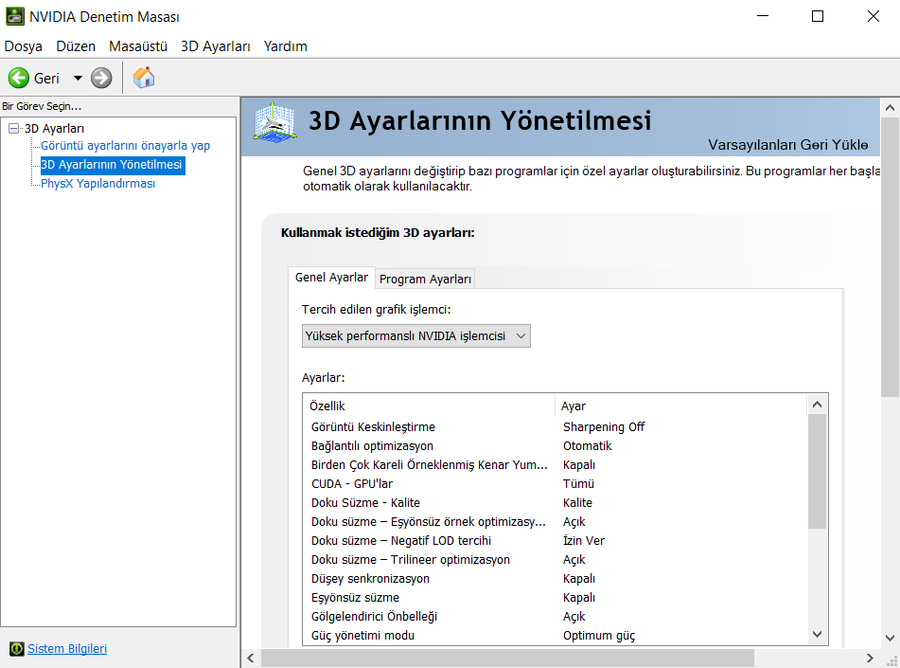Select the Düşey senkronizasyon row
The image size is (900, 668).
pos(554,578)
